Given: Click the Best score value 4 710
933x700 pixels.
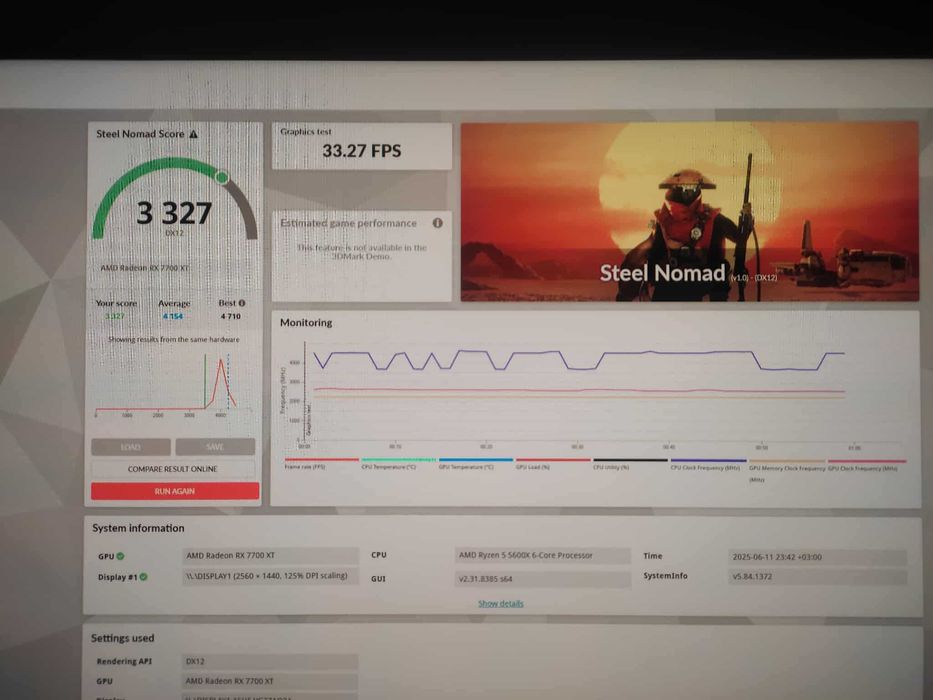Looking at the screenshot, I should click(x=231, y=316).
